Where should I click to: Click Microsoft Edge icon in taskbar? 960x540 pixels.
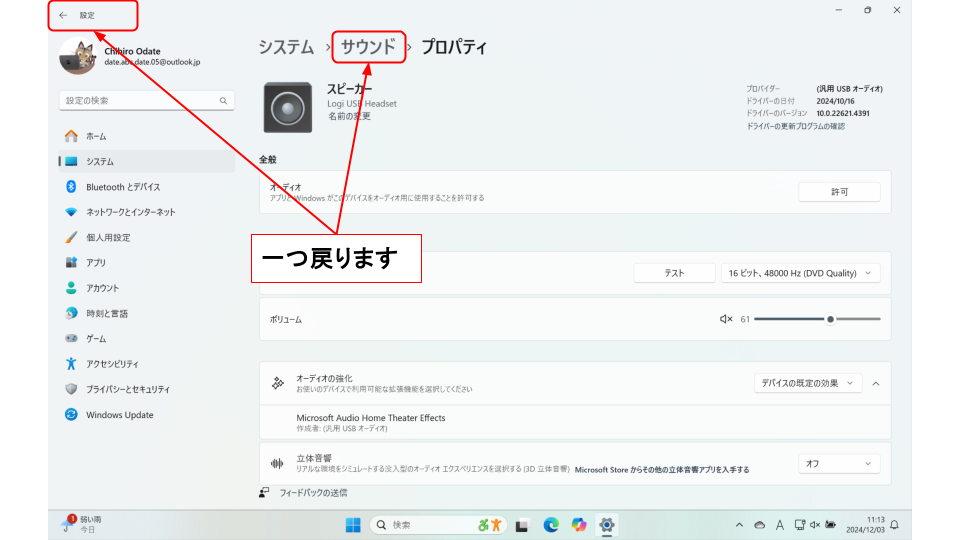(x=550, y=525)
